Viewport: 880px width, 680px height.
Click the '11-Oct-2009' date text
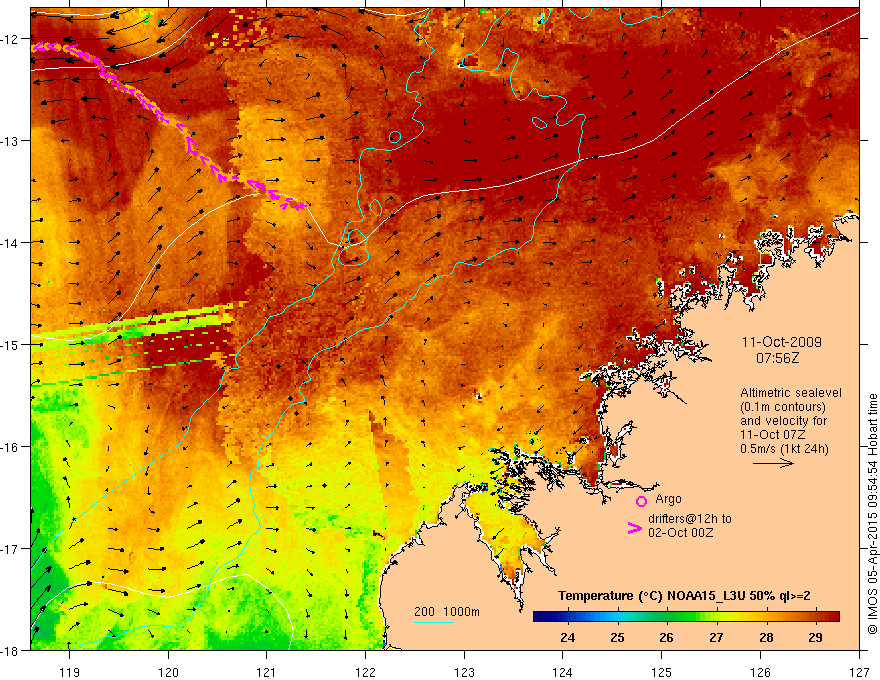pos(781,342)
